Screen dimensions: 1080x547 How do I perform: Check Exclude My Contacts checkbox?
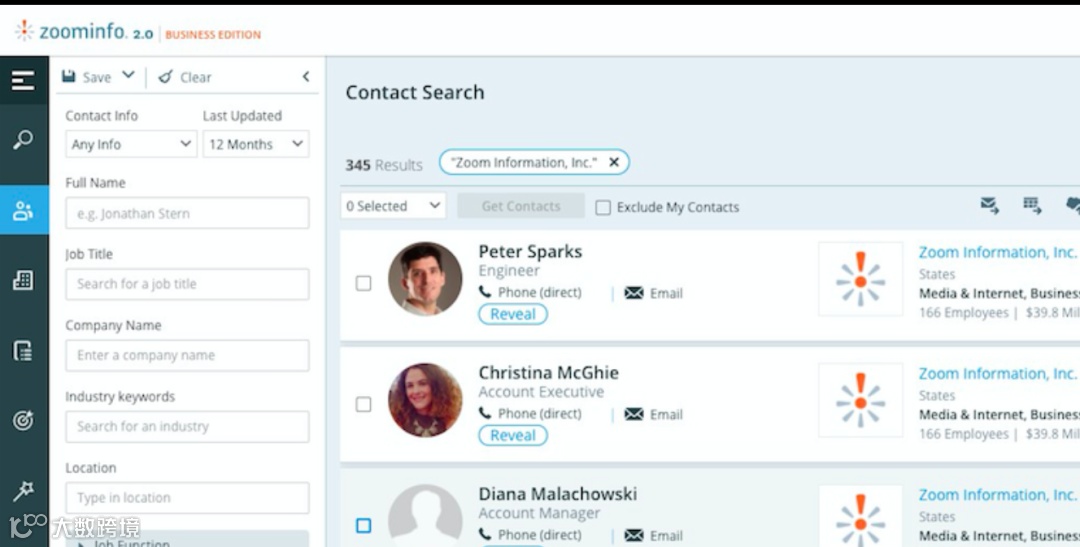pyautogui.click(x=603, y=207)
